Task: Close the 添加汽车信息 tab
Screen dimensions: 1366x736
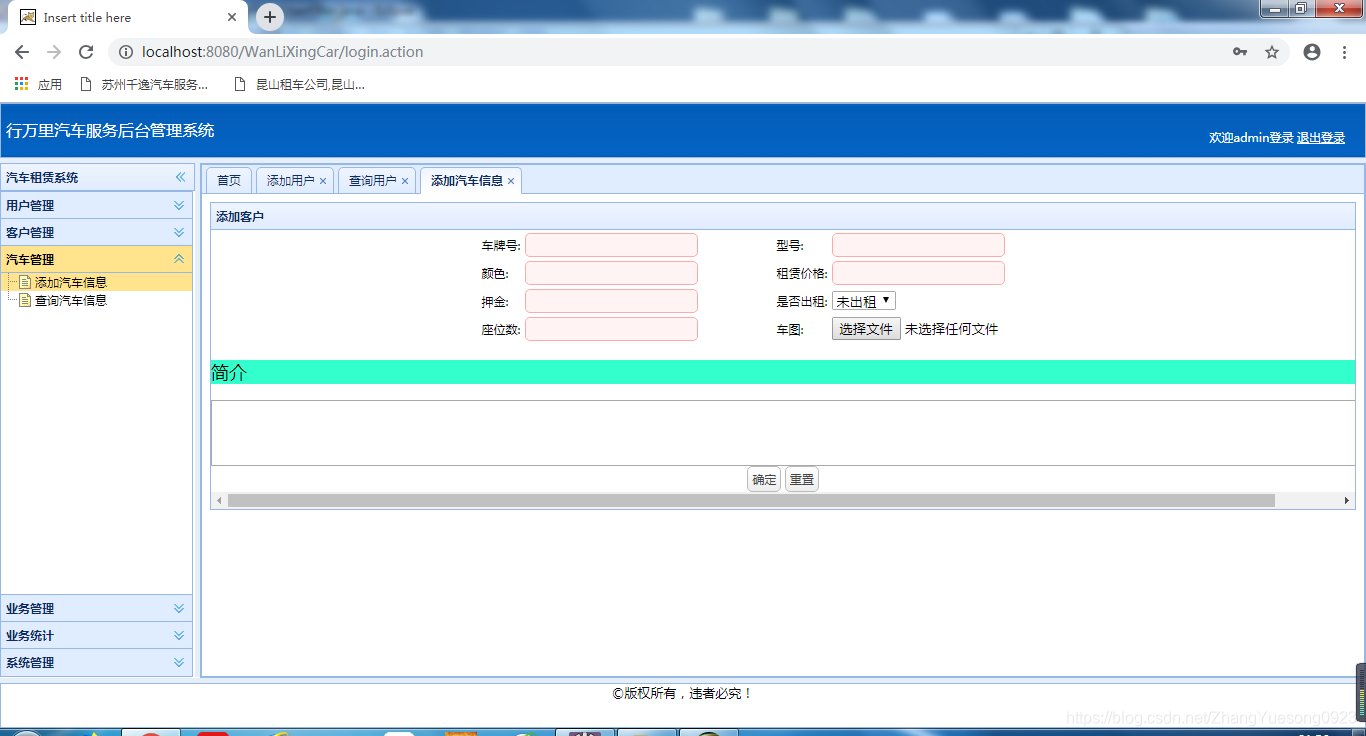Action: (511, 181)
